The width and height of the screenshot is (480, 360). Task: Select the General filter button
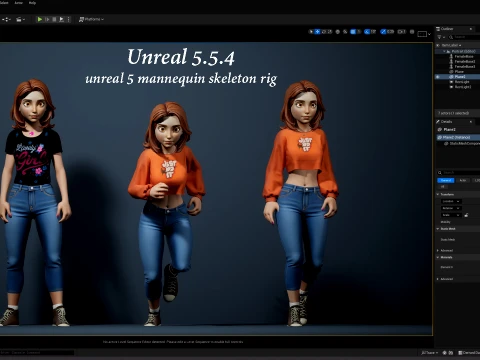pyautogui.click(x=446, y=180)
